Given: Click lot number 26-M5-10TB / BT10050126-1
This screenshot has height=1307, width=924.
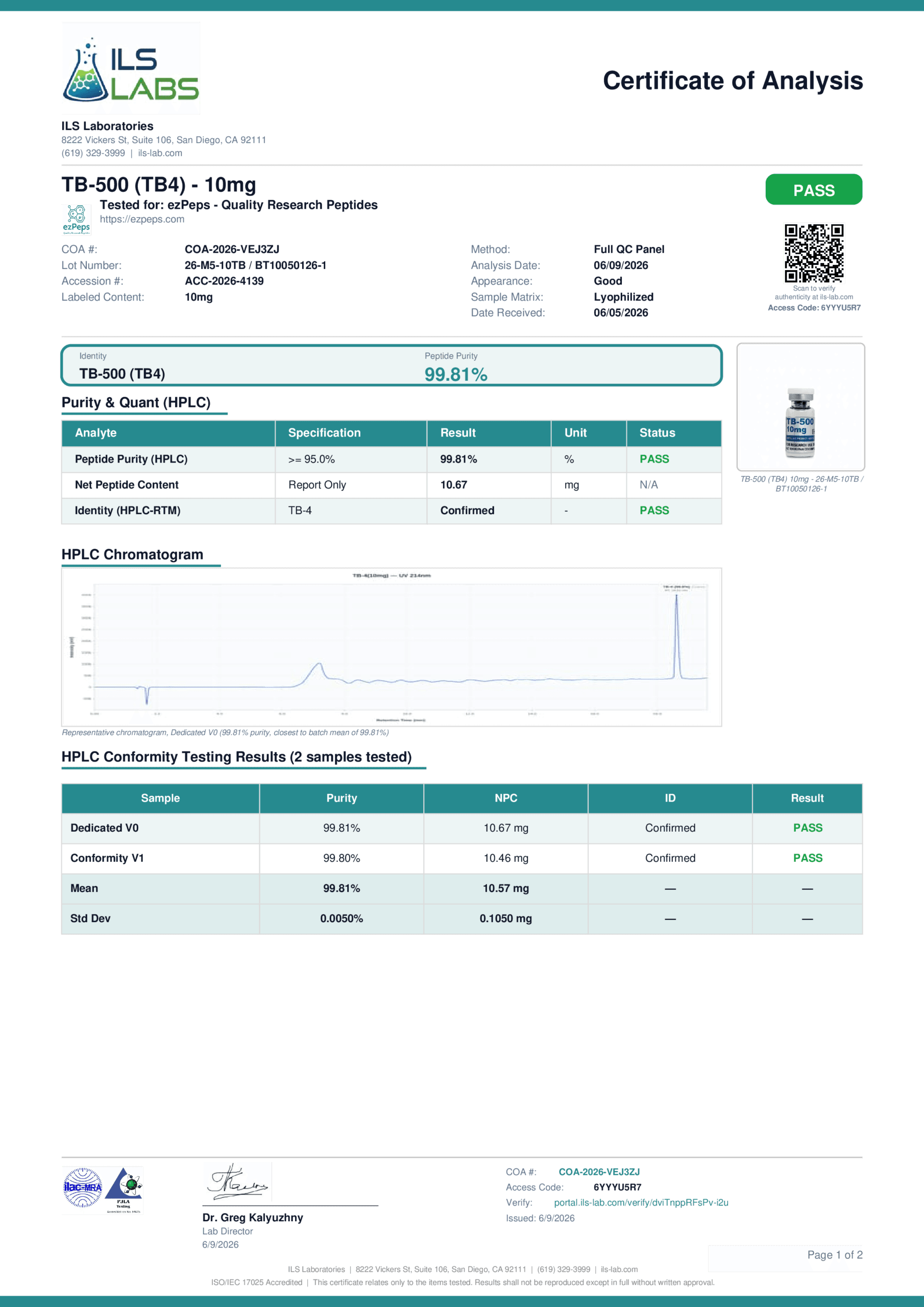Looking at the screenshot, I should point(255,265).
